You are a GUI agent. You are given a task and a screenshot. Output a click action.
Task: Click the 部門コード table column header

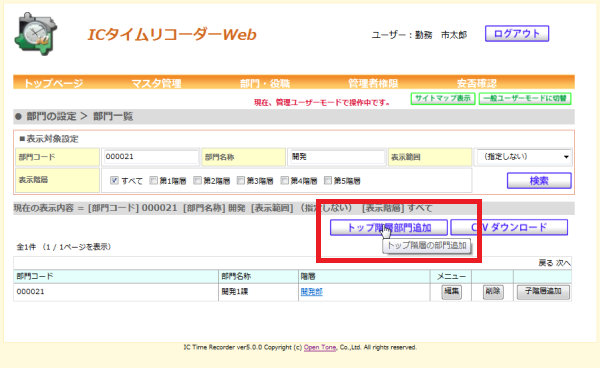[116, 276]
